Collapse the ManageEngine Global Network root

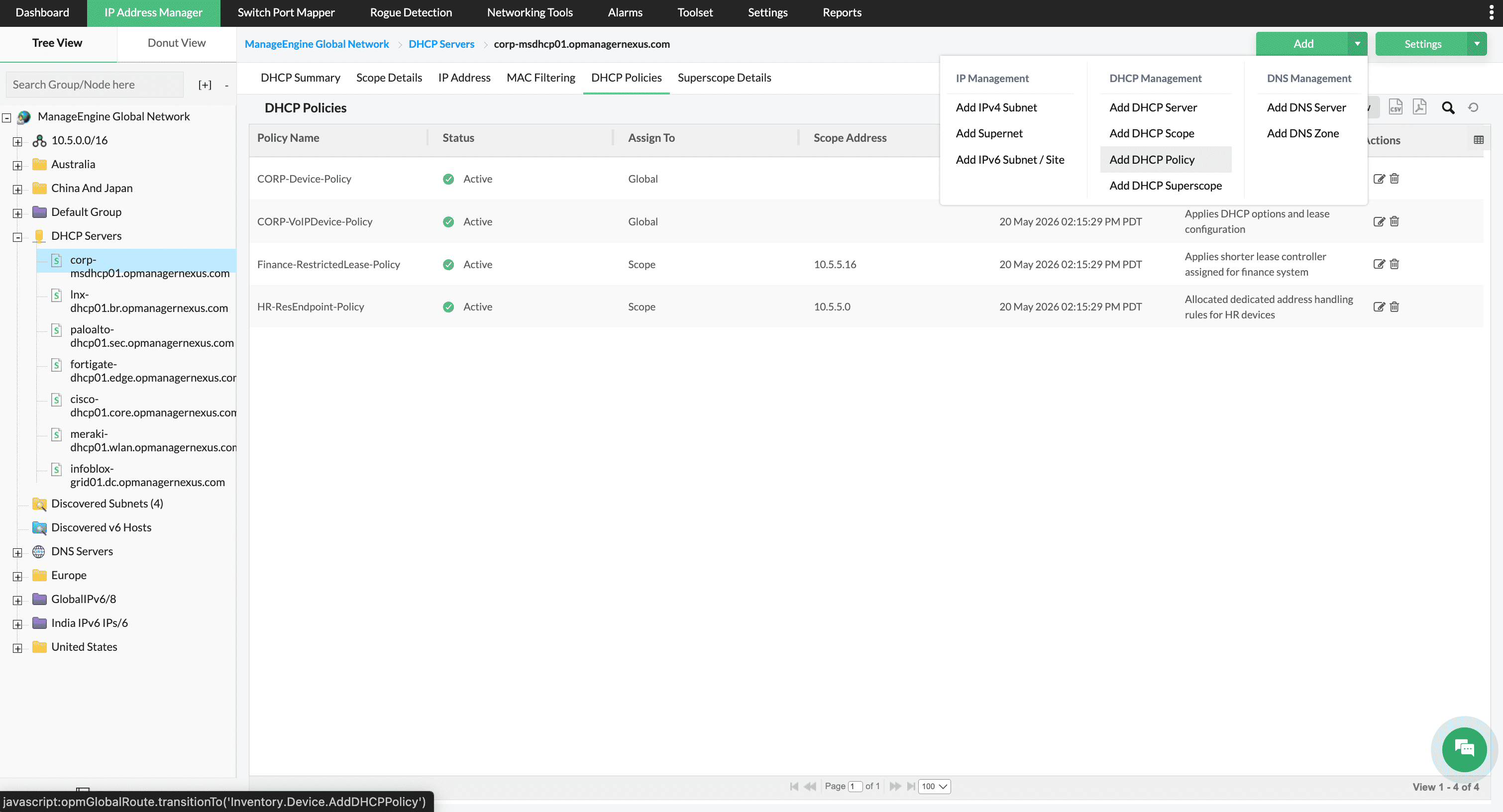pos(6,117)
